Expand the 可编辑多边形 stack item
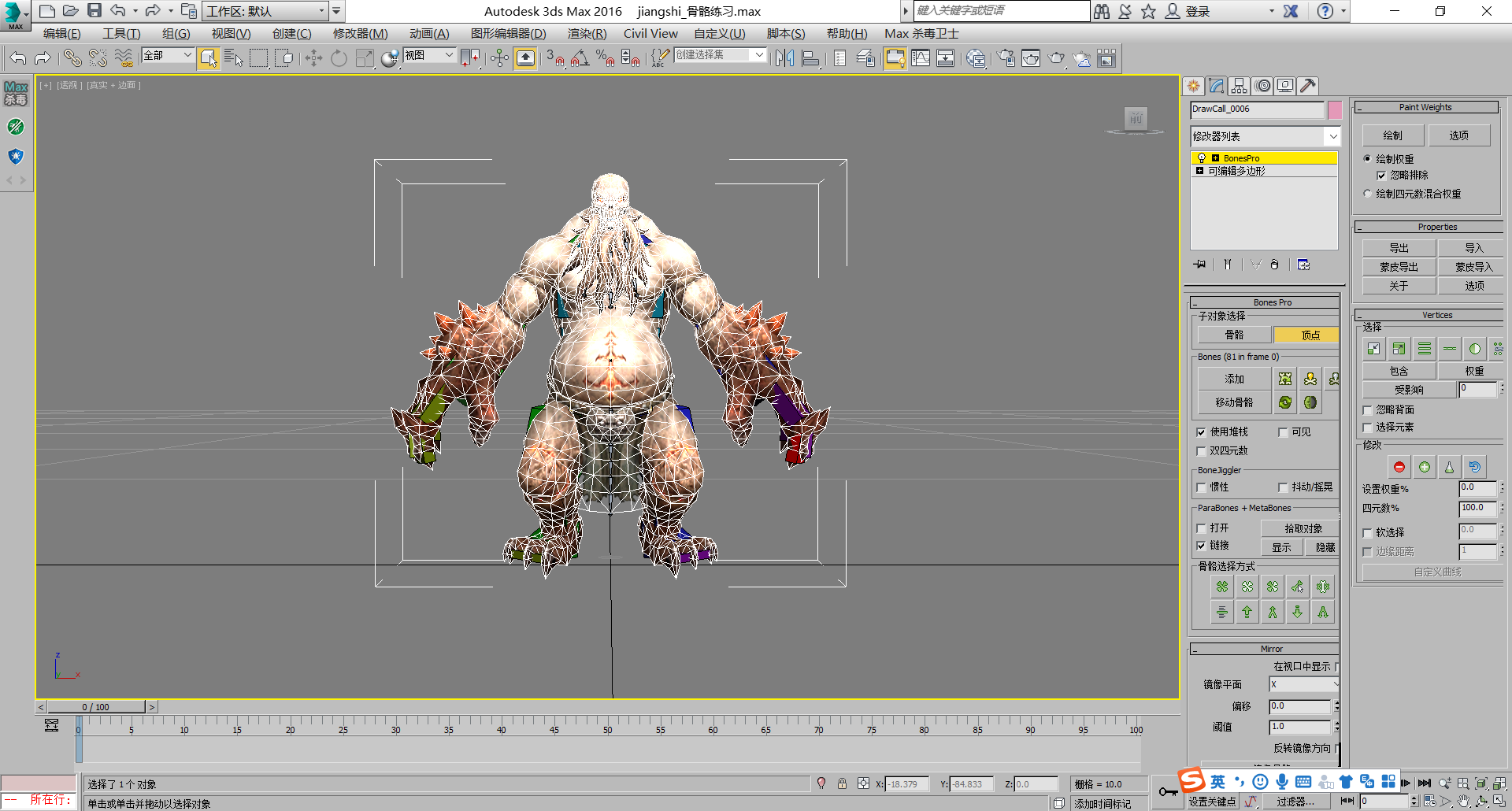 coord(1199,170)
